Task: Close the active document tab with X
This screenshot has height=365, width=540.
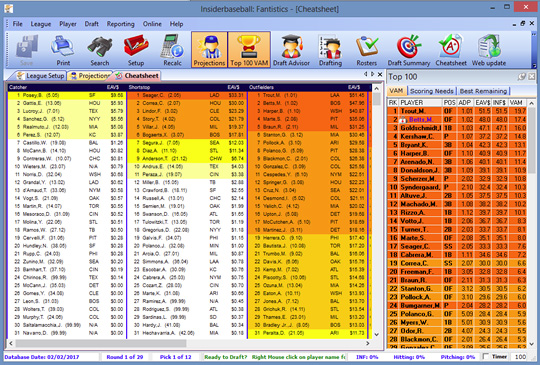Action: (380, 74)
